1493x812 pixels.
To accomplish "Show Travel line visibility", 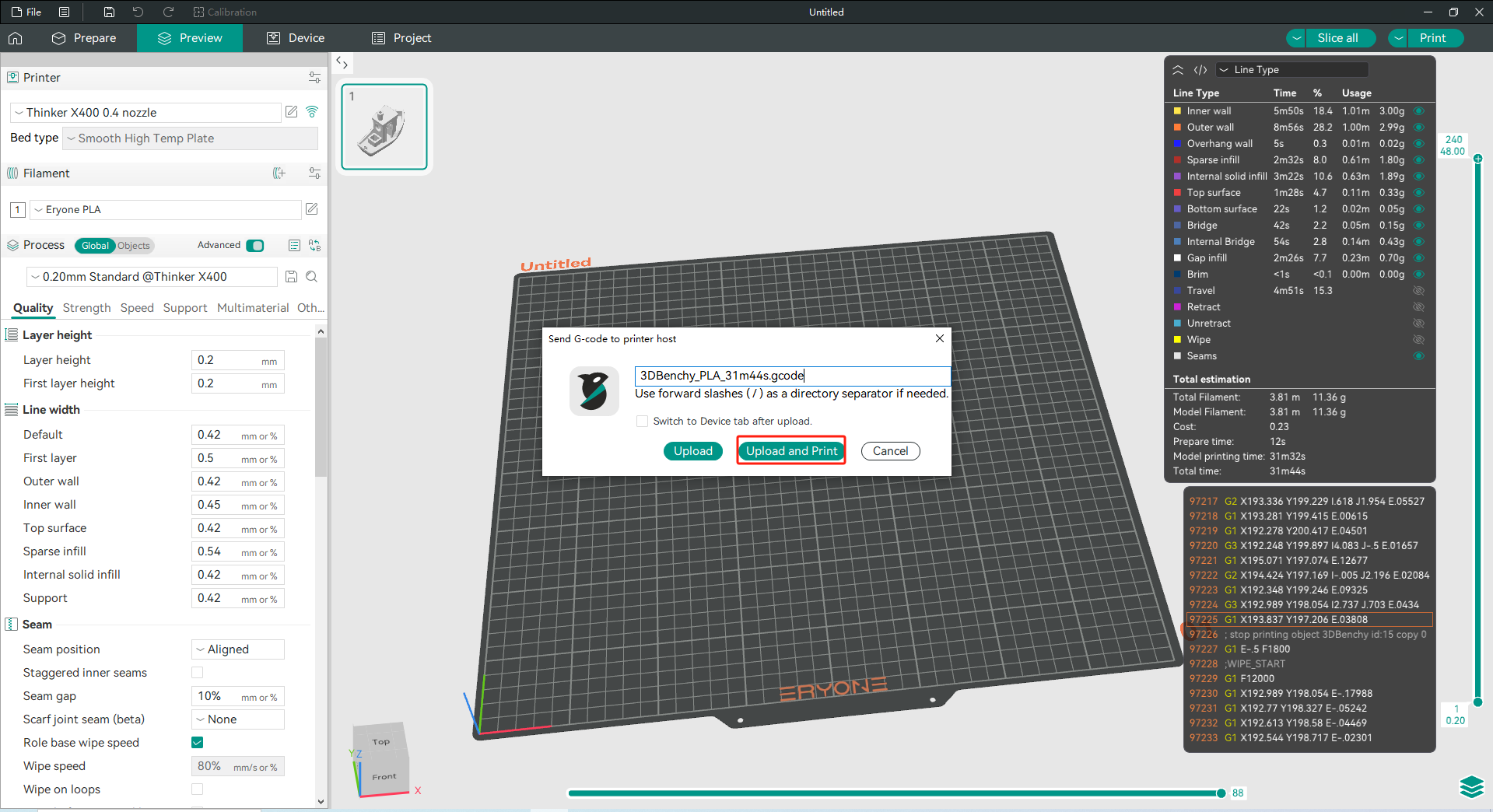I will point(1418,291).
